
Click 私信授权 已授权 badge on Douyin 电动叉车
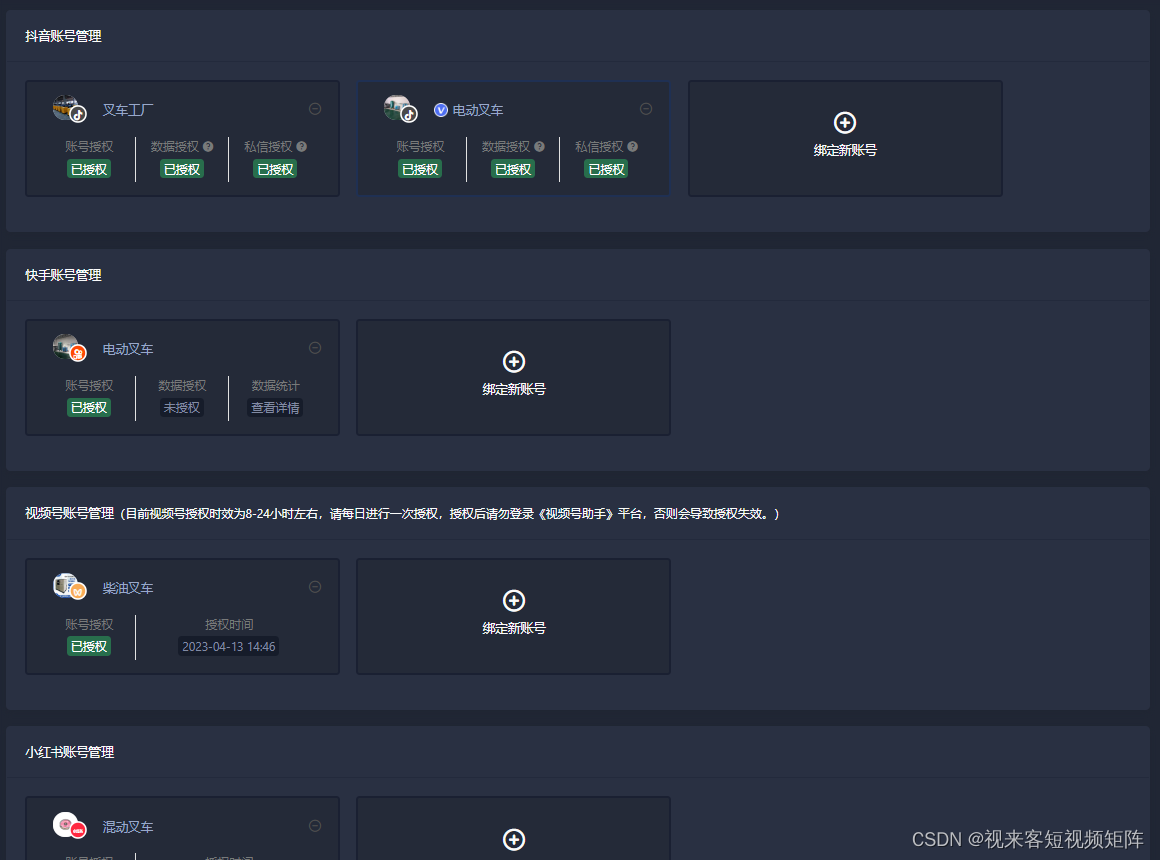tap(607, 169)
